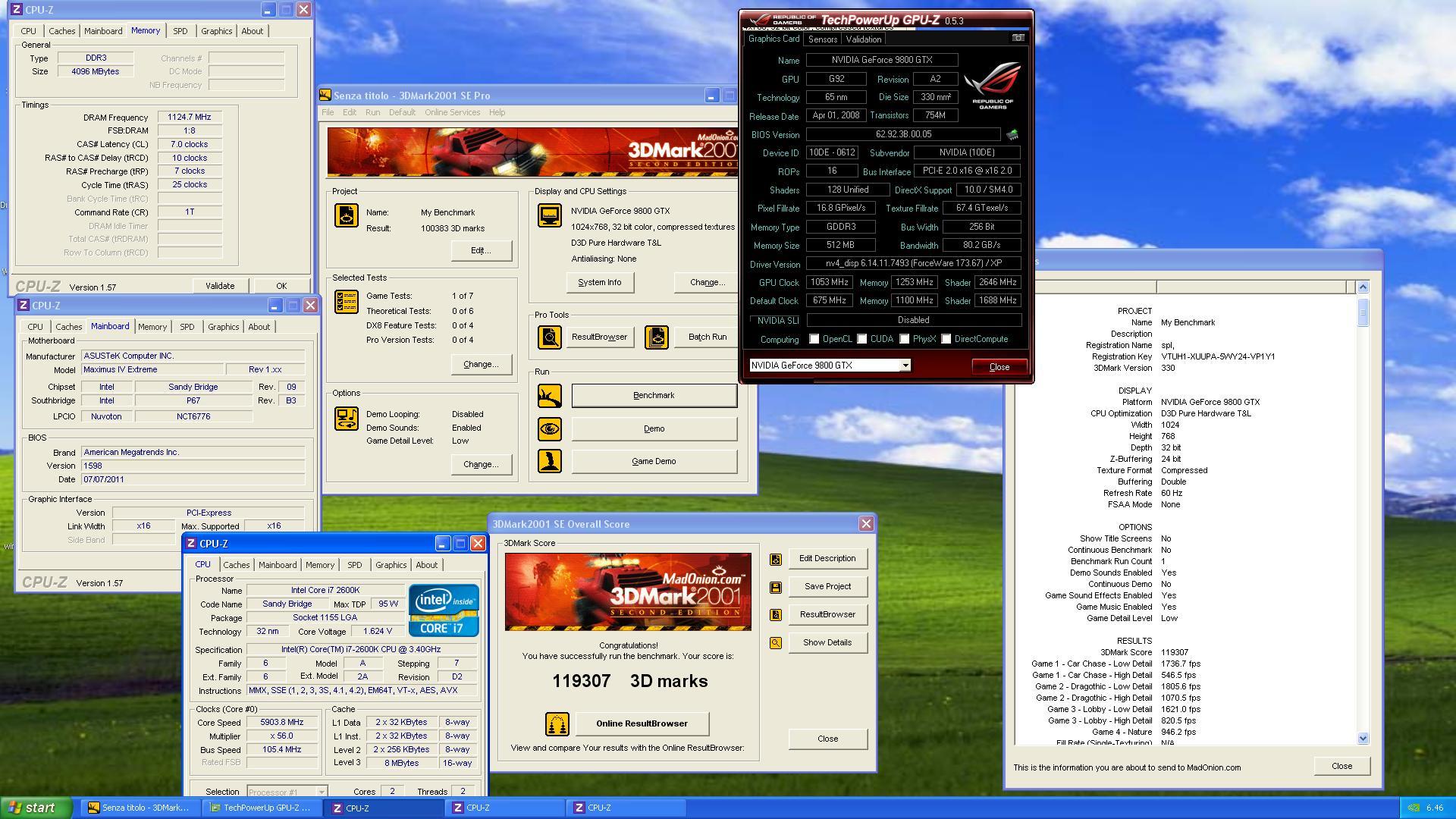
Task: Click the Save Project floppy icon
Action: [775, 587]
